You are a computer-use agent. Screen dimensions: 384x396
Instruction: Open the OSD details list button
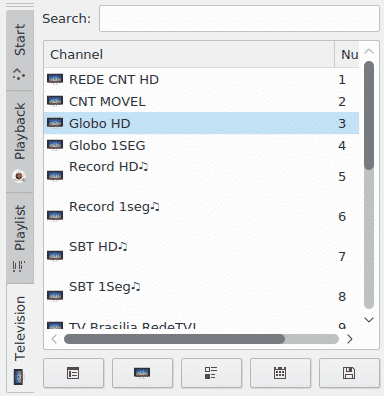(211, 373)
